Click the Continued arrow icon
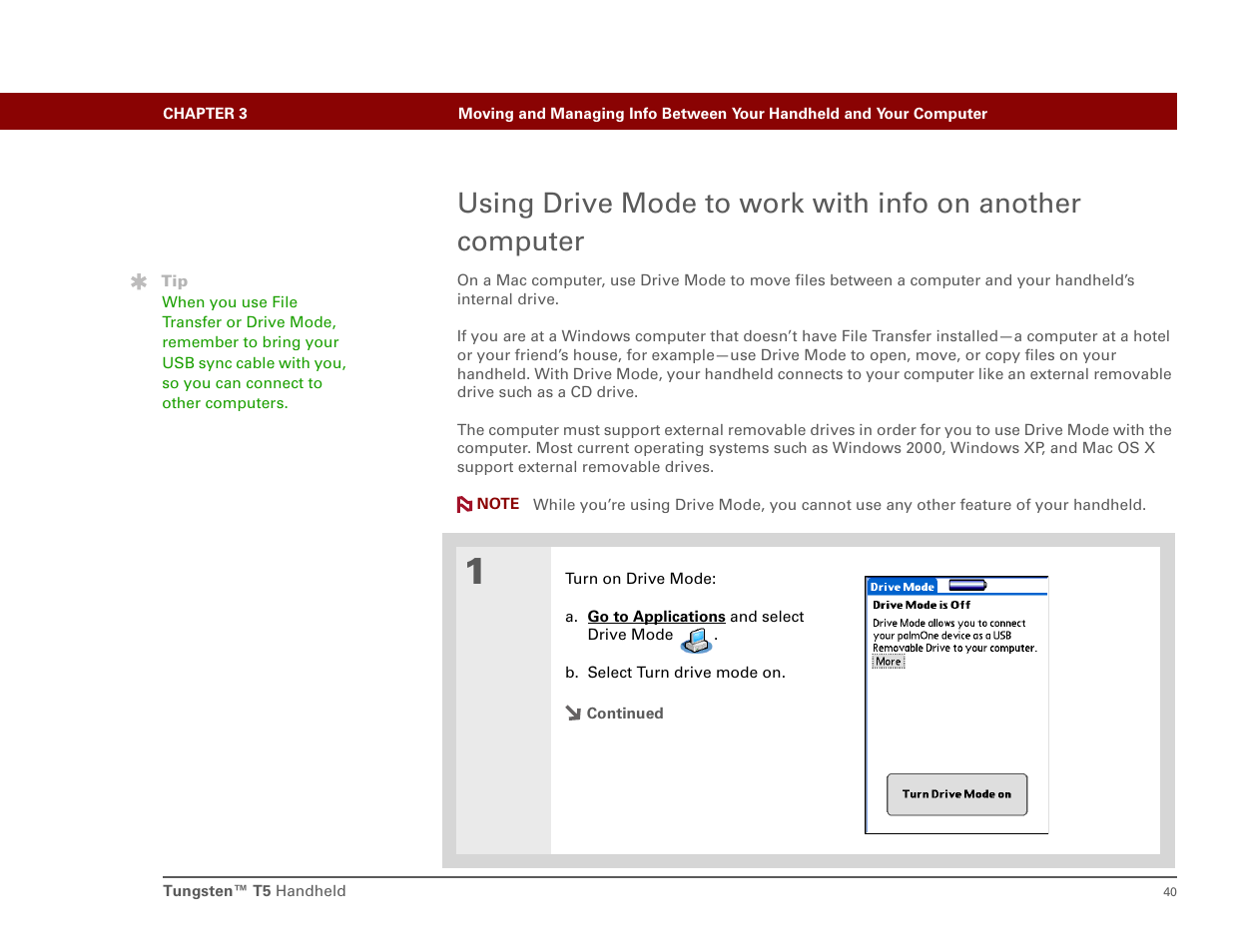This screenshot has height=952, width=1233. pos(573,714)
